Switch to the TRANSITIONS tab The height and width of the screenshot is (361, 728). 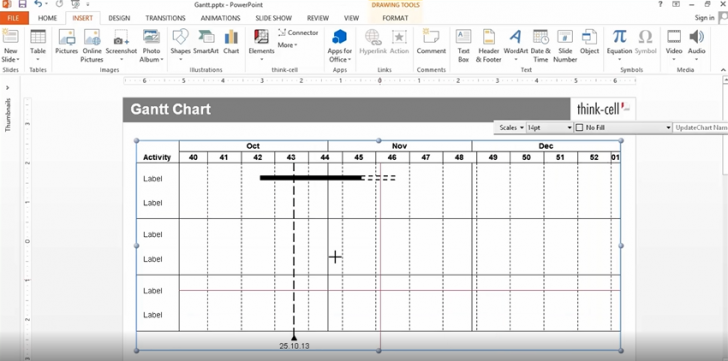click(x=165, y=18)
